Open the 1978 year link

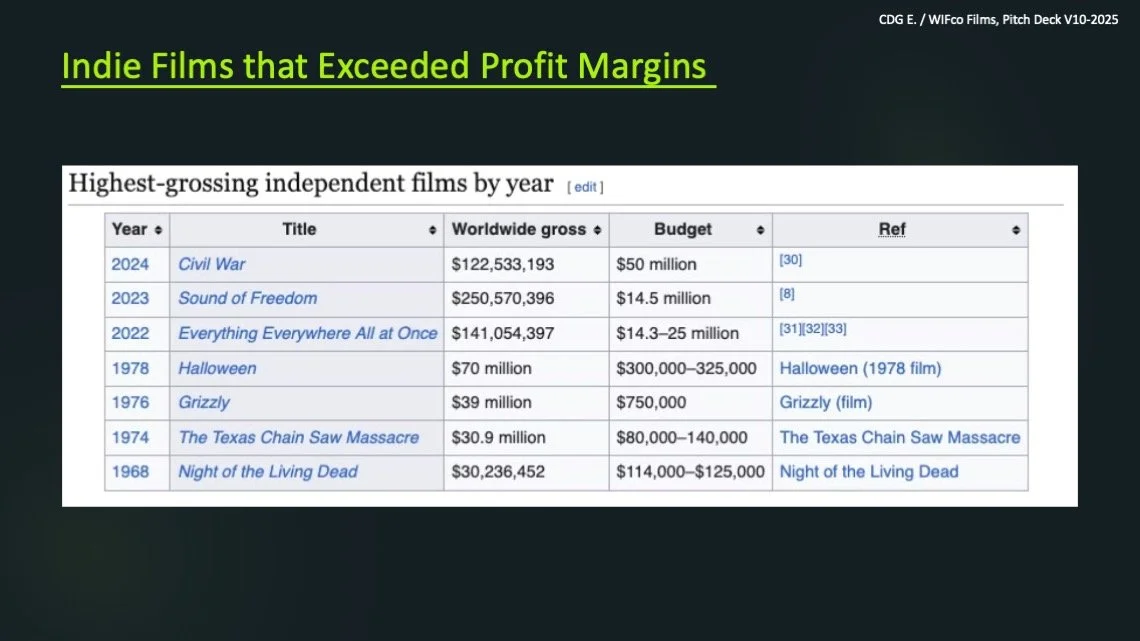coord(130,368)
